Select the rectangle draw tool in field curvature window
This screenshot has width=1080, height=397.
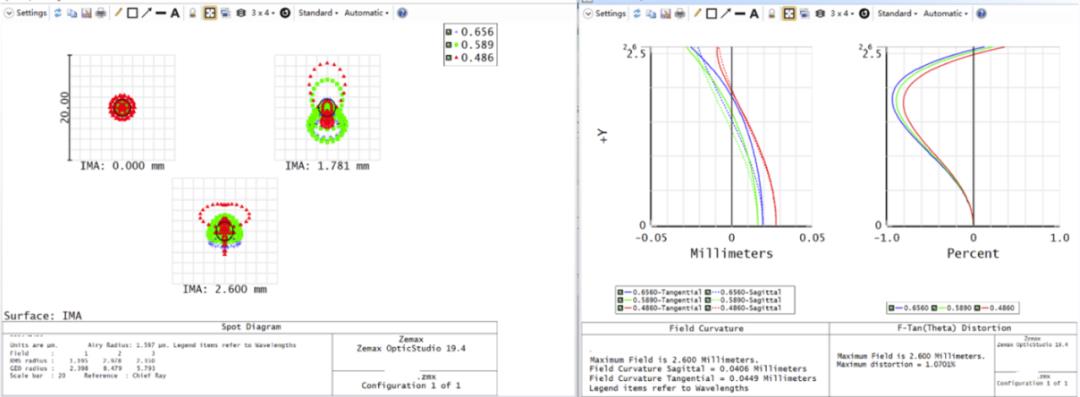tap(712, 13)
